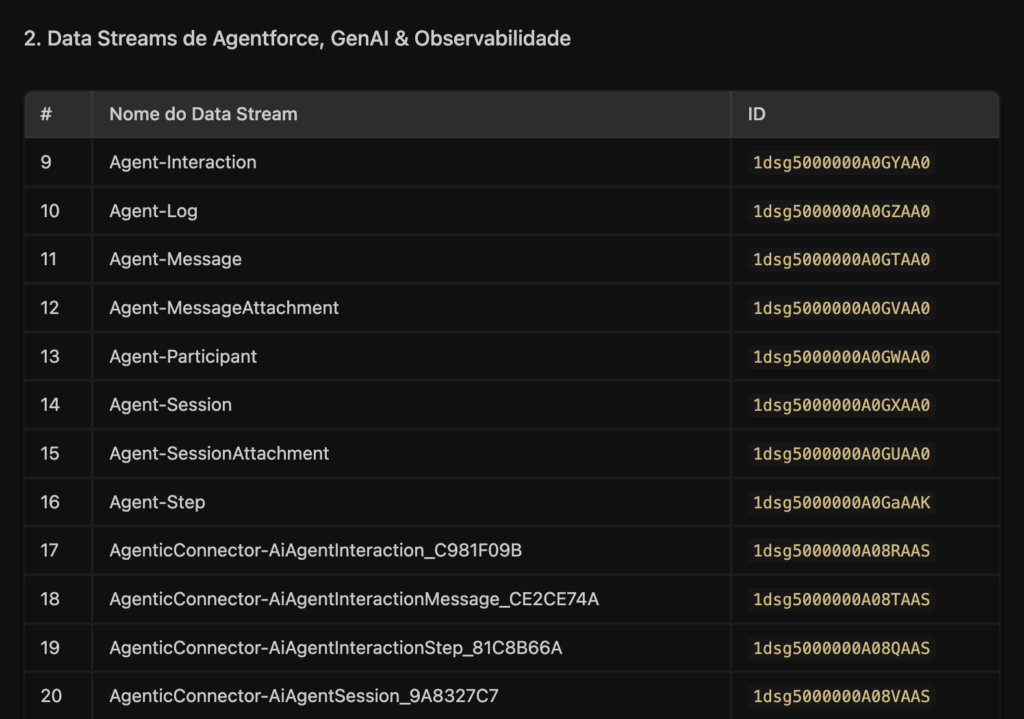
Task: Click row number 19 cell
Action: click(x=58, y=648)
